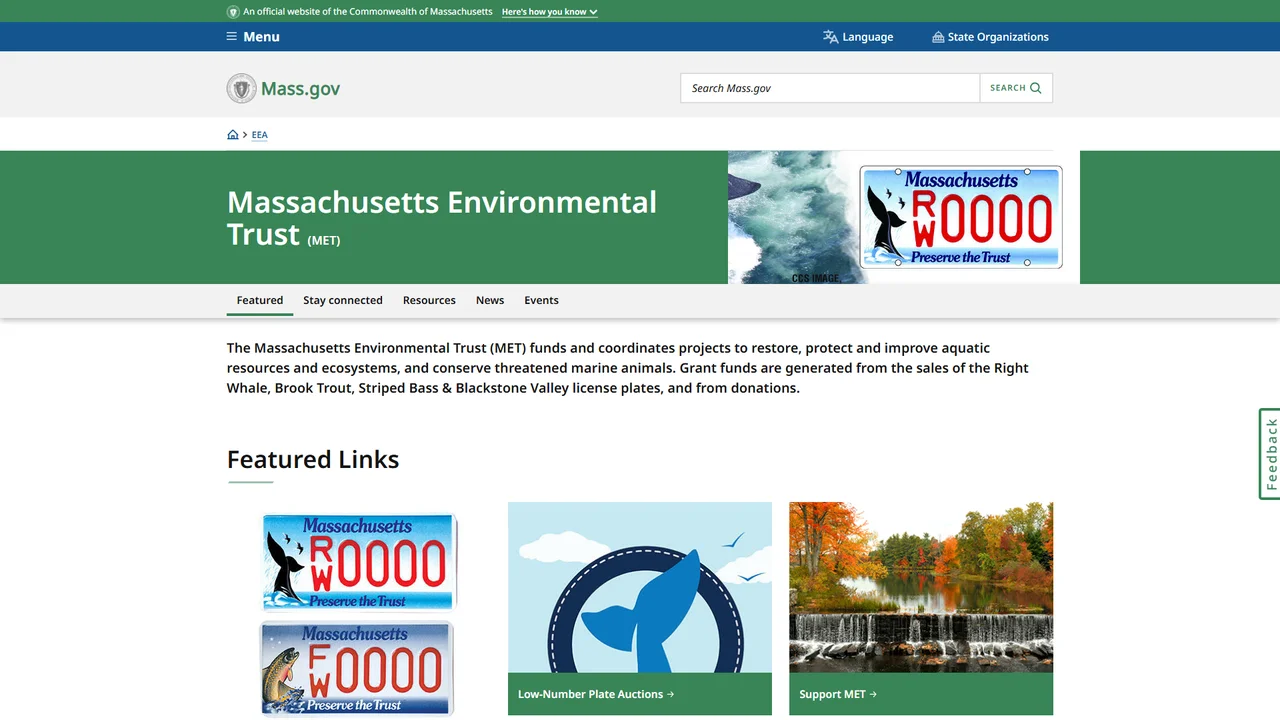
Task: Click the Right Whale RW0000 plate thumbnail
Action: [360, 562]
